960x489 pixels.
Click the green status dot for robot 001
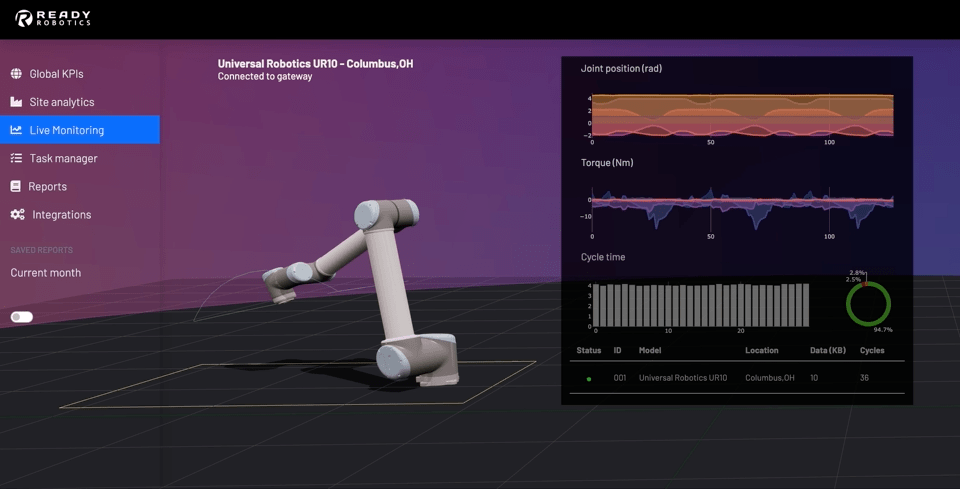click(x=589, y=379)
